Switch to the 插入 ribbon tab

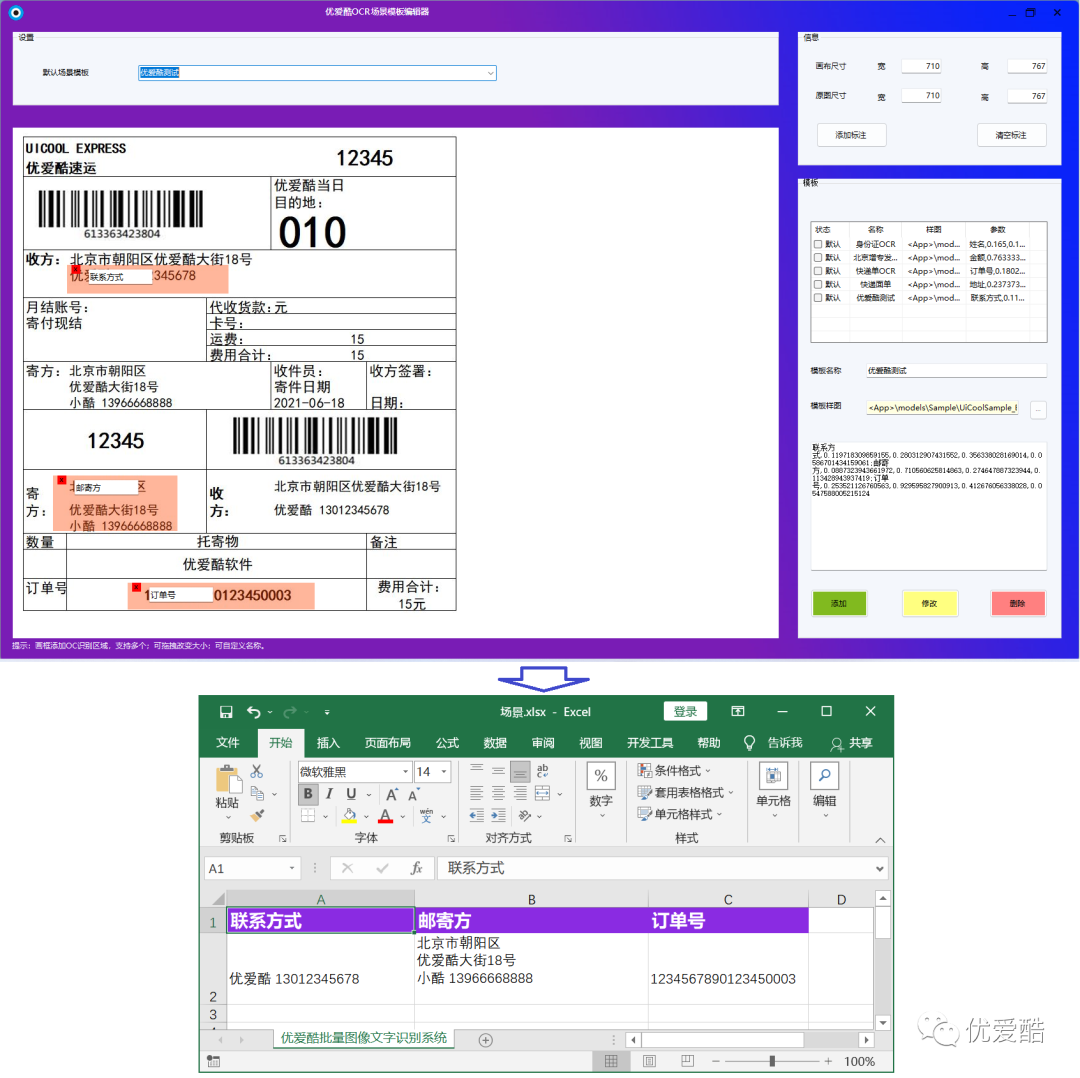(328, 743)
